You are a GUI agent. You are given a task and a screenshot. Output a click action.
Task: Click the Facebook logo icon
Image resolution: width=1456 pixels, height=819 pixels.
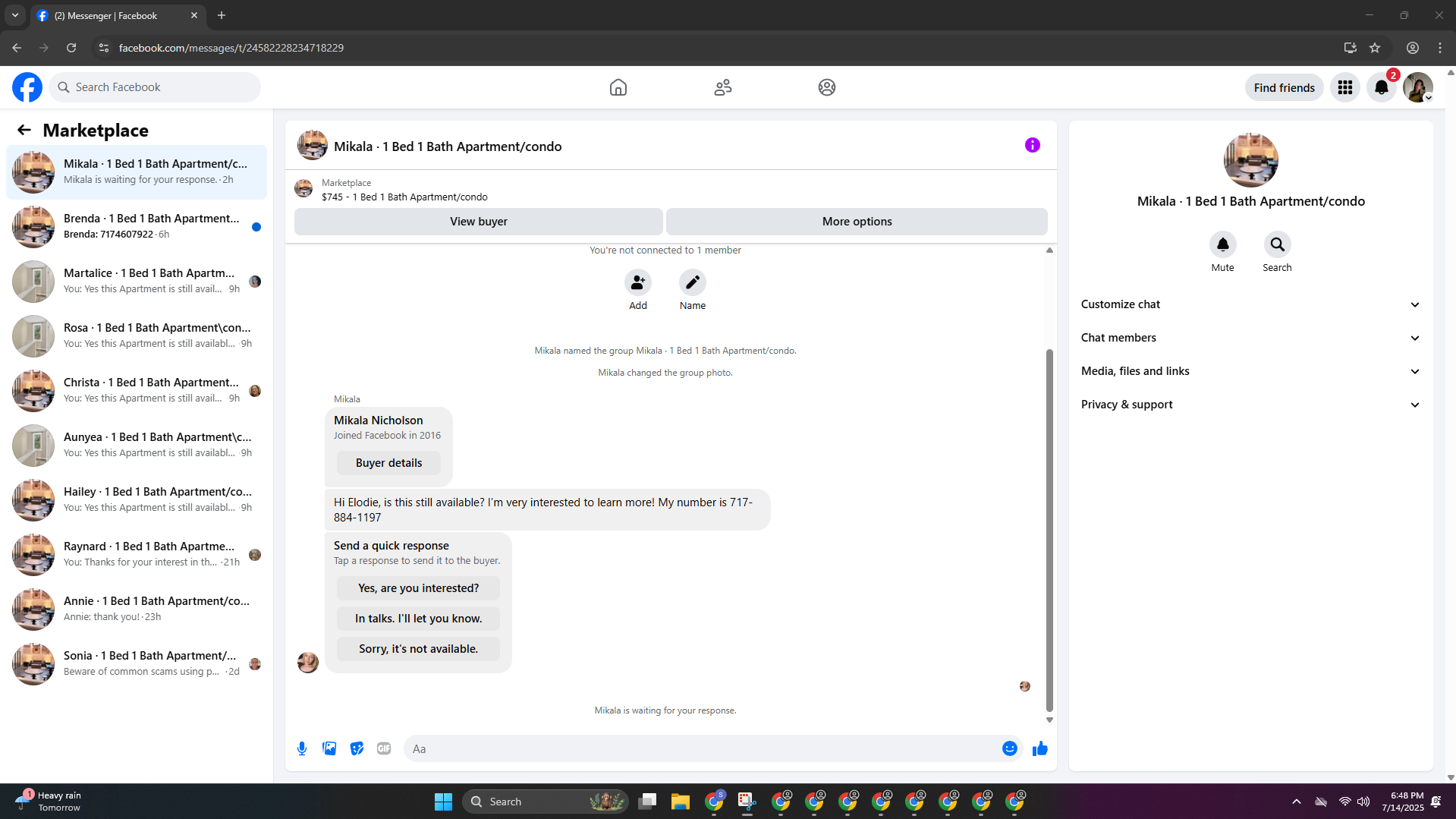click(x=27, y=87)
